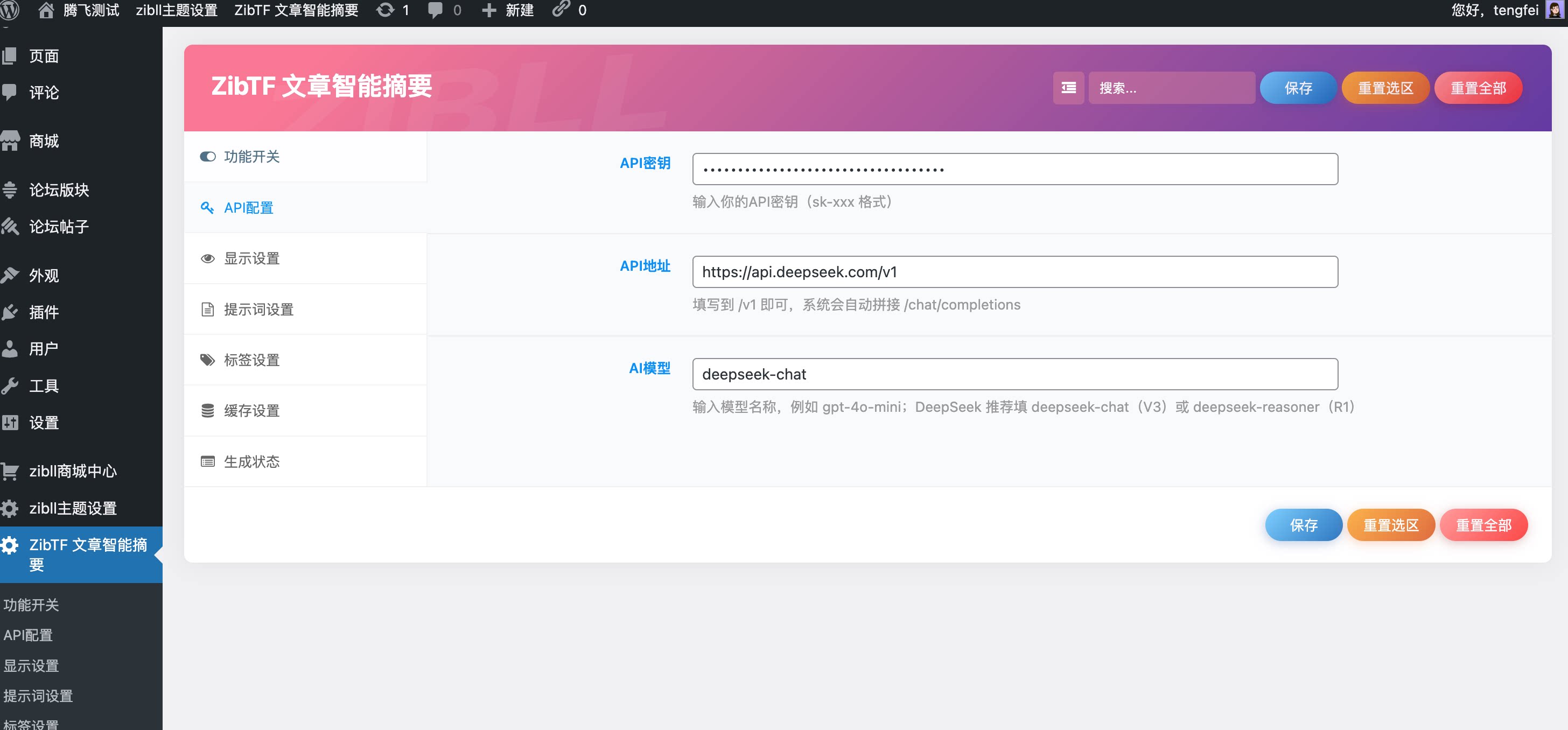Click the comments bubble icon in admin bar
Screen dimensions: 1568x730
[x=435, y=10]
